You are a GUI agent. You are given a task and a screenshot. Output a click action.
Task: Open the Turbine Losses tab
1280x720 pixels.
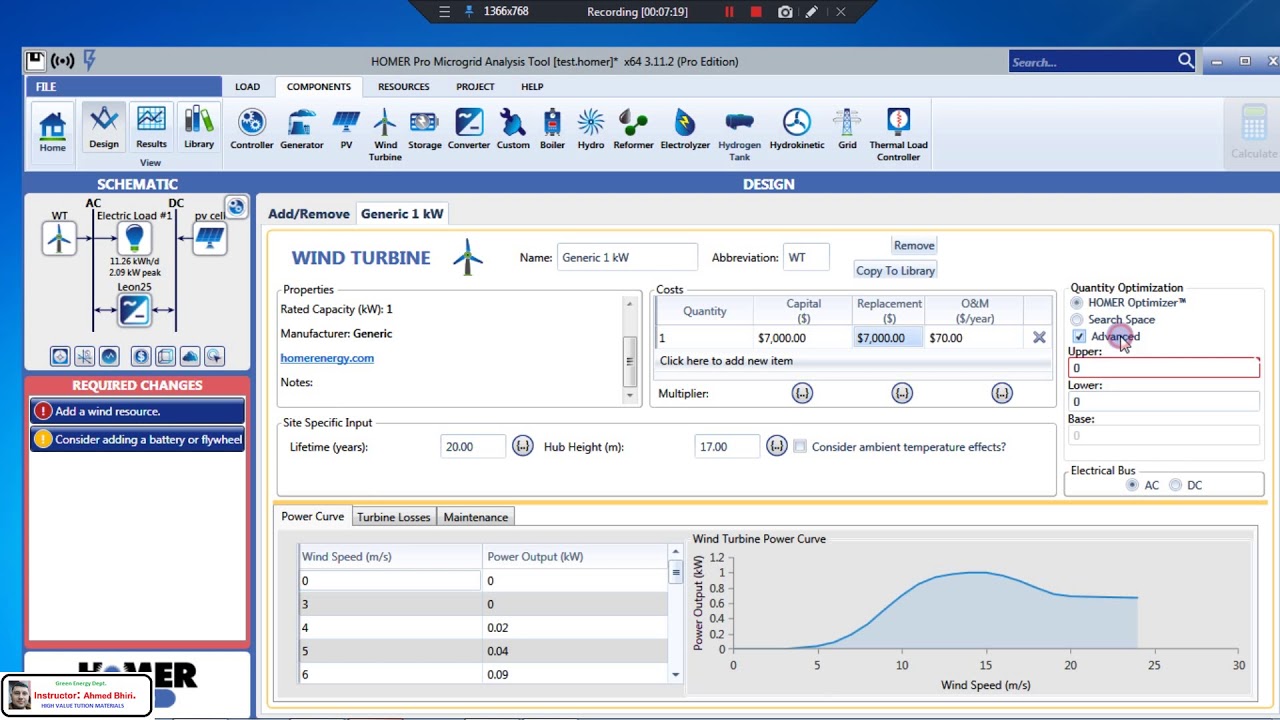click(x=393, y=517)
